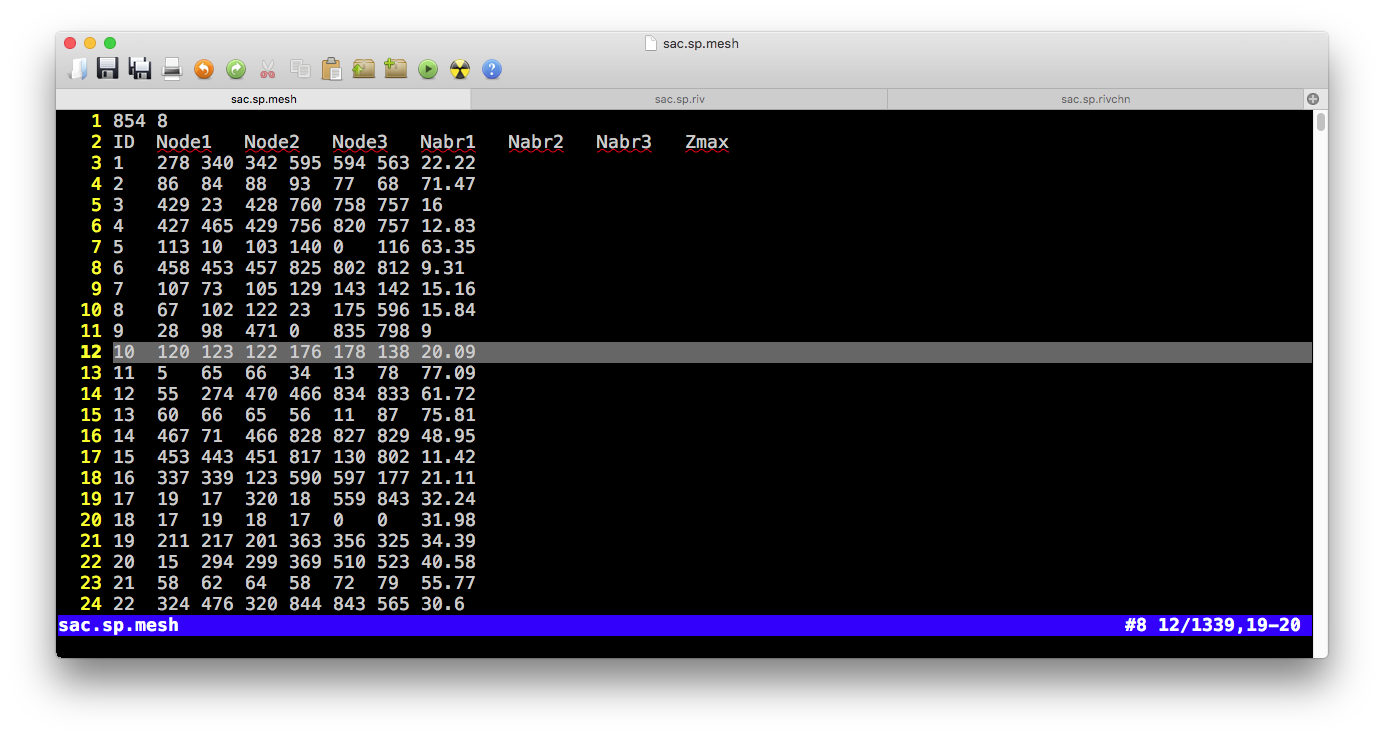Switch to the sac.sp.rivchn tab
Screen dimensions: 1384x738
click(x=1095, y=99)
